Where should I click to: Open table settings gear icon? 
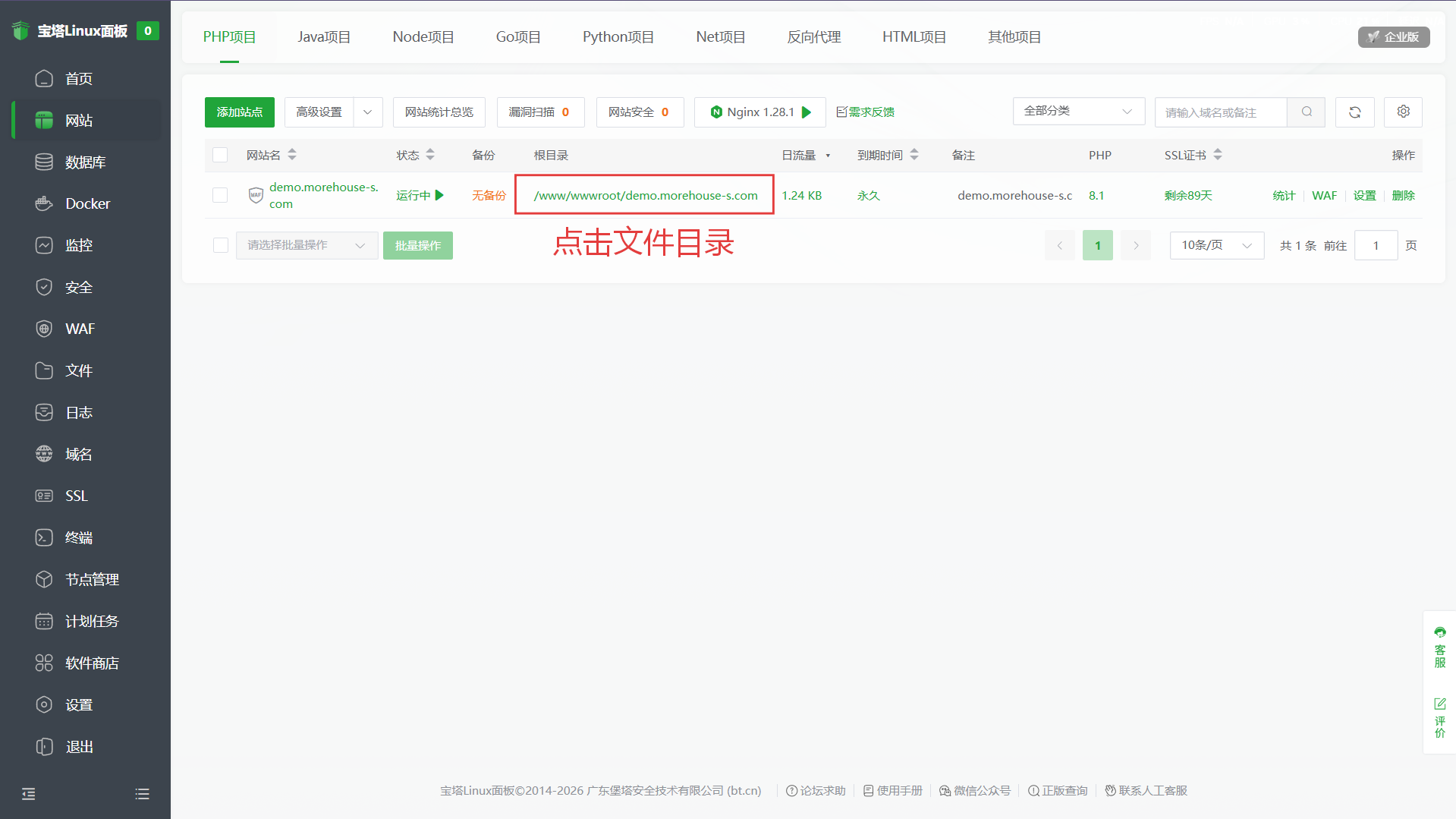[x=1403, y=112]
